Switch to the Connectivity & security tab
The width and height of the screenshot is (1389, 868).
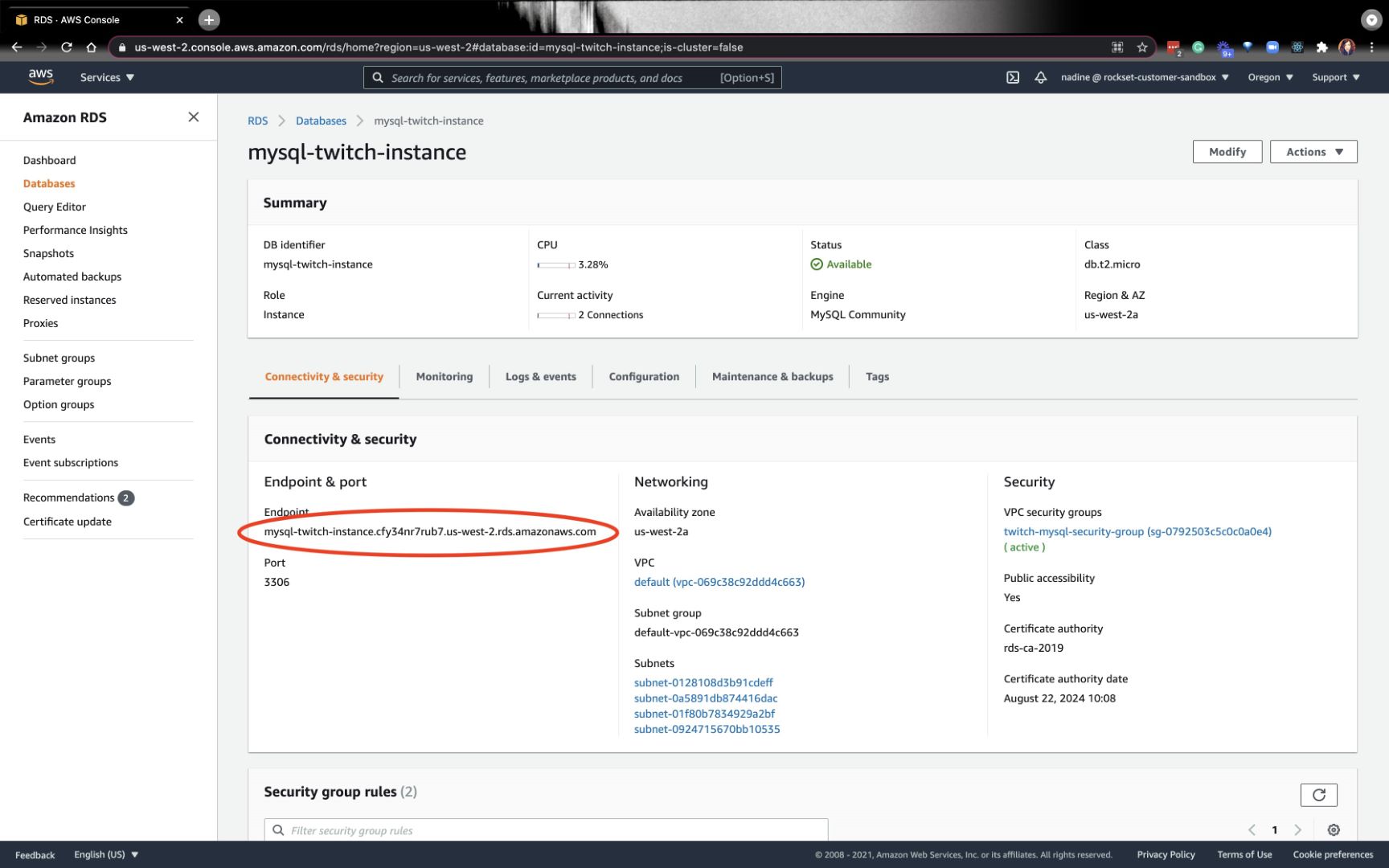[x=324, y=377]
